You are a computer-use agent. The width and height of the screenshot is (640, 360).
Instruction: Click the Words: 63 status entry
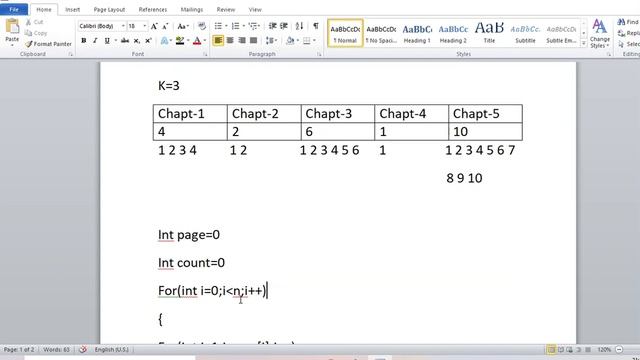point(56,350)
